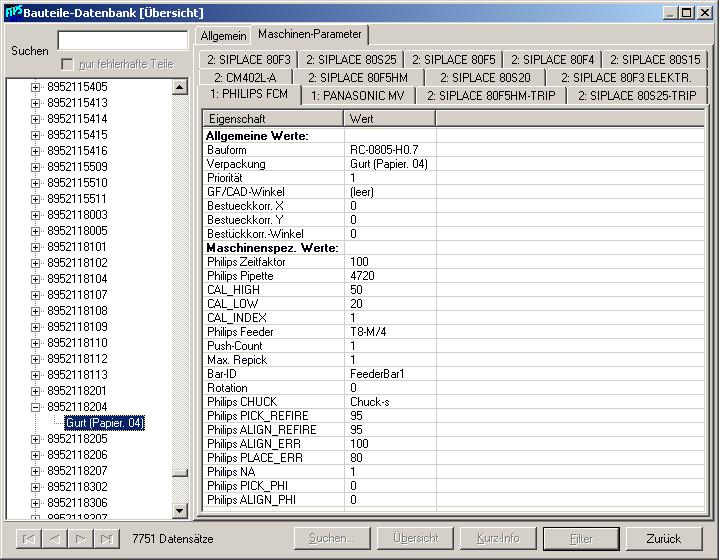Expand tree node 8952115416
Image resolution: width=719 pixels, height=560 pixels.
35,151
